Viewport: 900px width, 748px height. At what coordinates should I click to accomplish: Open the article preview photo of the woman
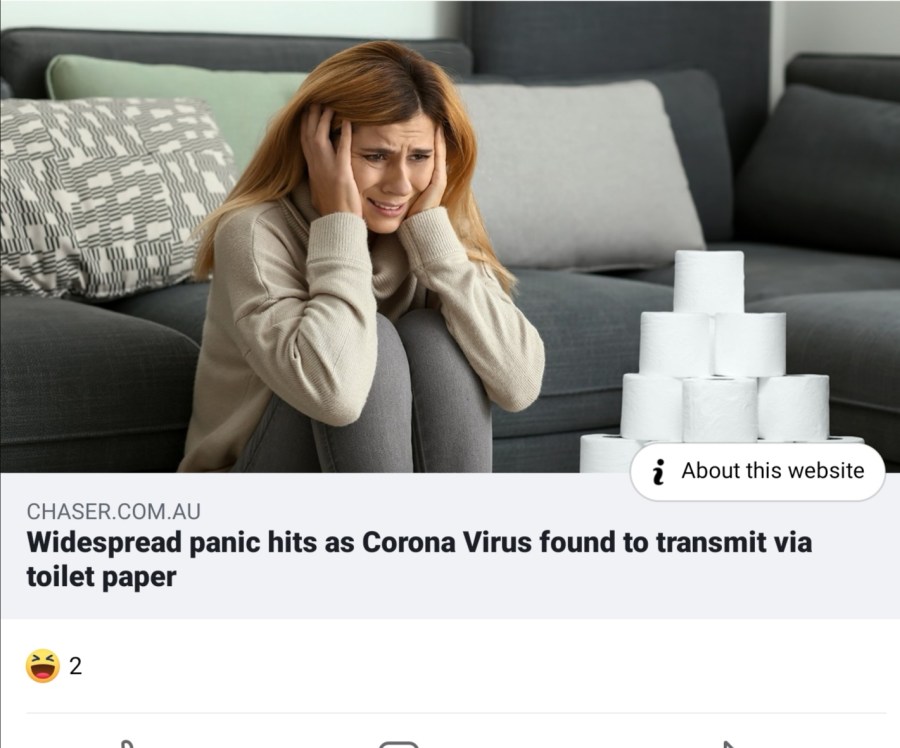click(450, 237)
